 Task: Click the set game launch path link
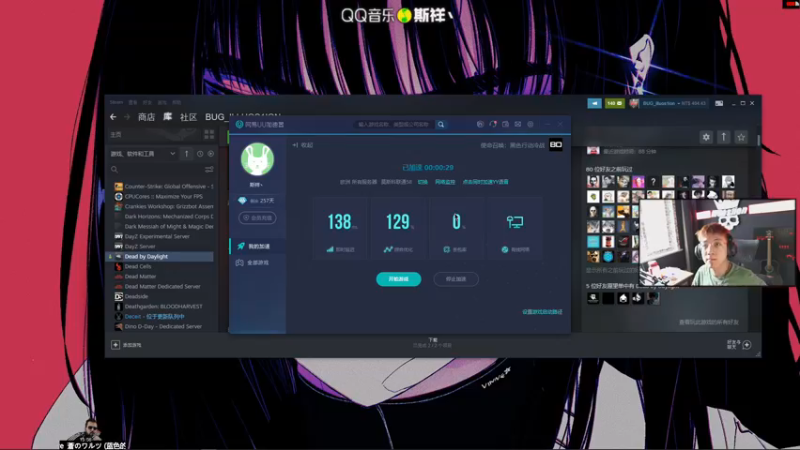tap(542, 312)
